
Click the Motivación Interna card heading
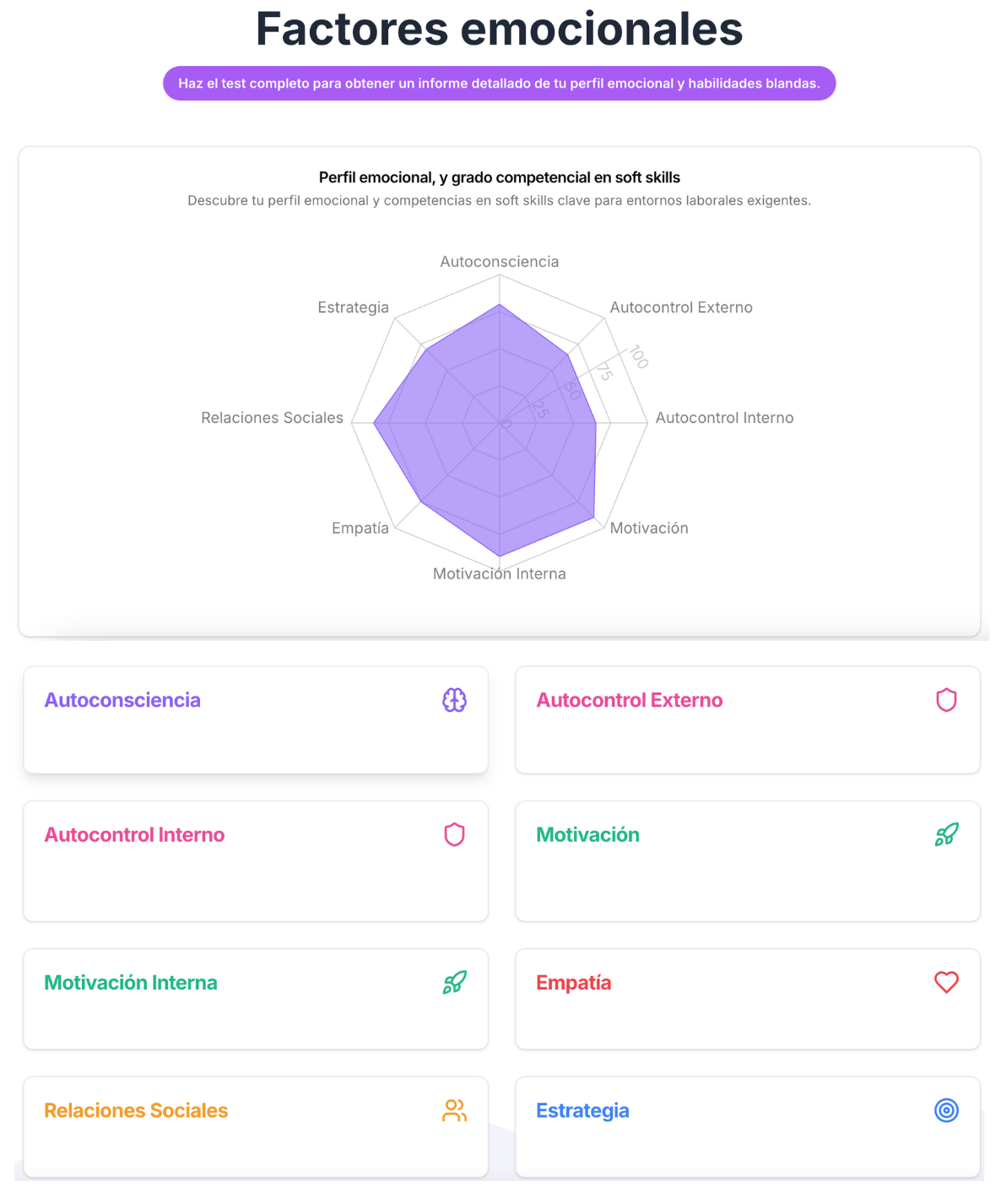[x=131, y=983]
